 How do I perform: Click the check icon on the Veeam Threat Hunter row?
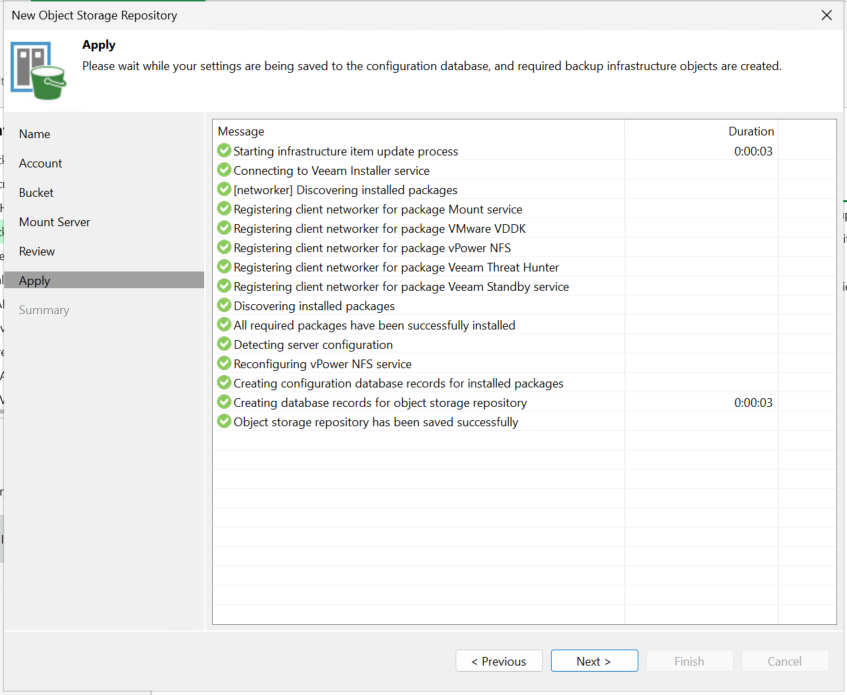(224, 267)
